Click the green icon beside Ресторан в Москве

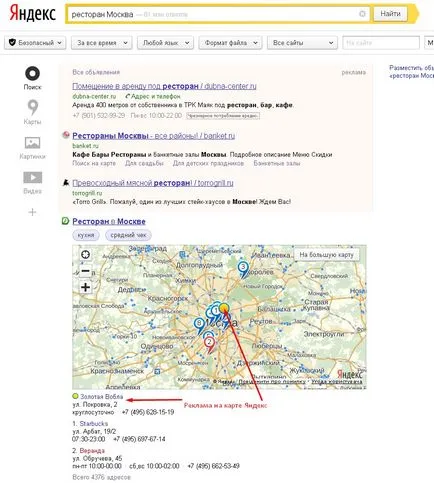pyautogui.click(x=65, y=221)
